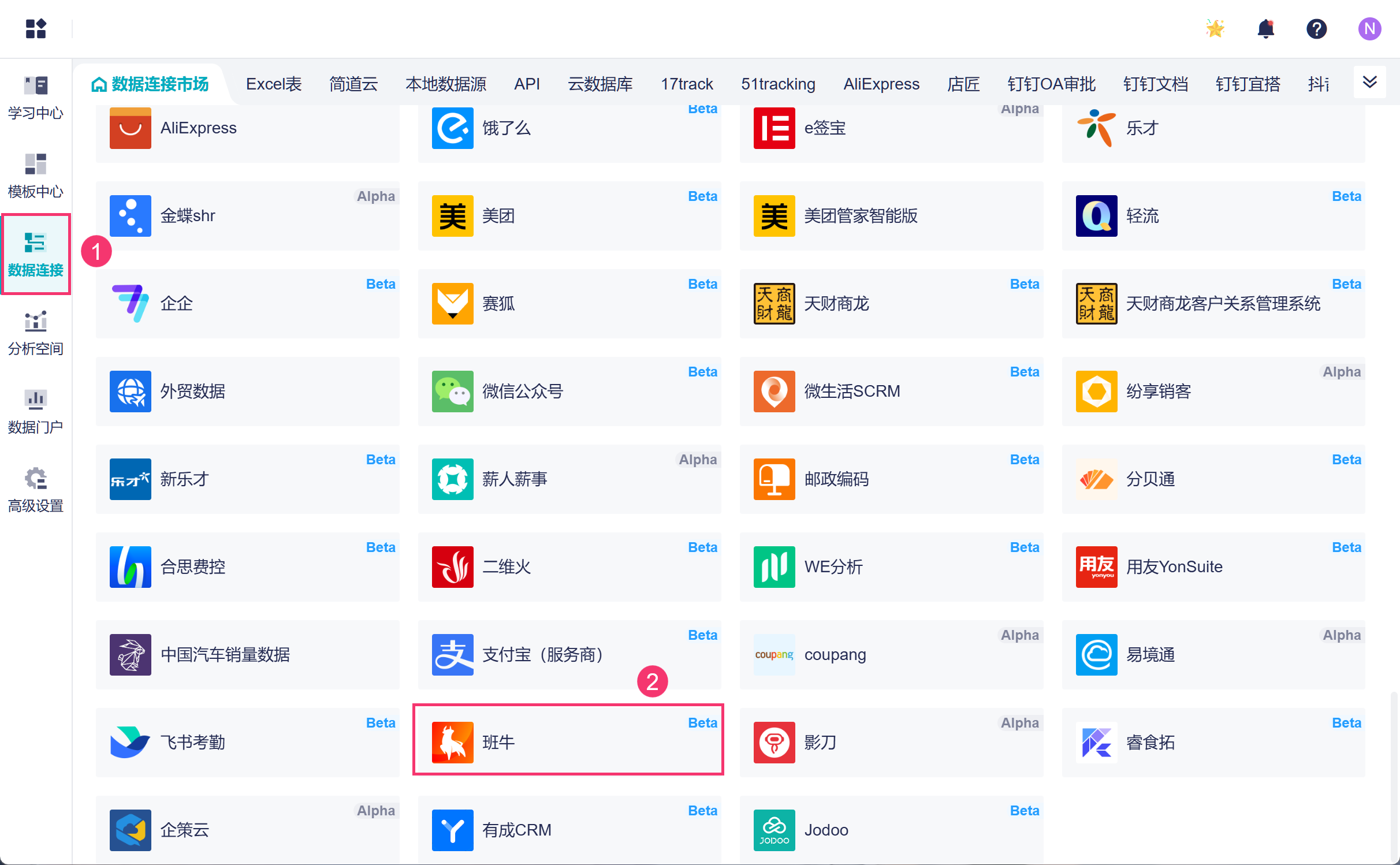Click the 赛狐 connector icon
The width and height of the screenshot is (1400, 865).
coord(452,303)
